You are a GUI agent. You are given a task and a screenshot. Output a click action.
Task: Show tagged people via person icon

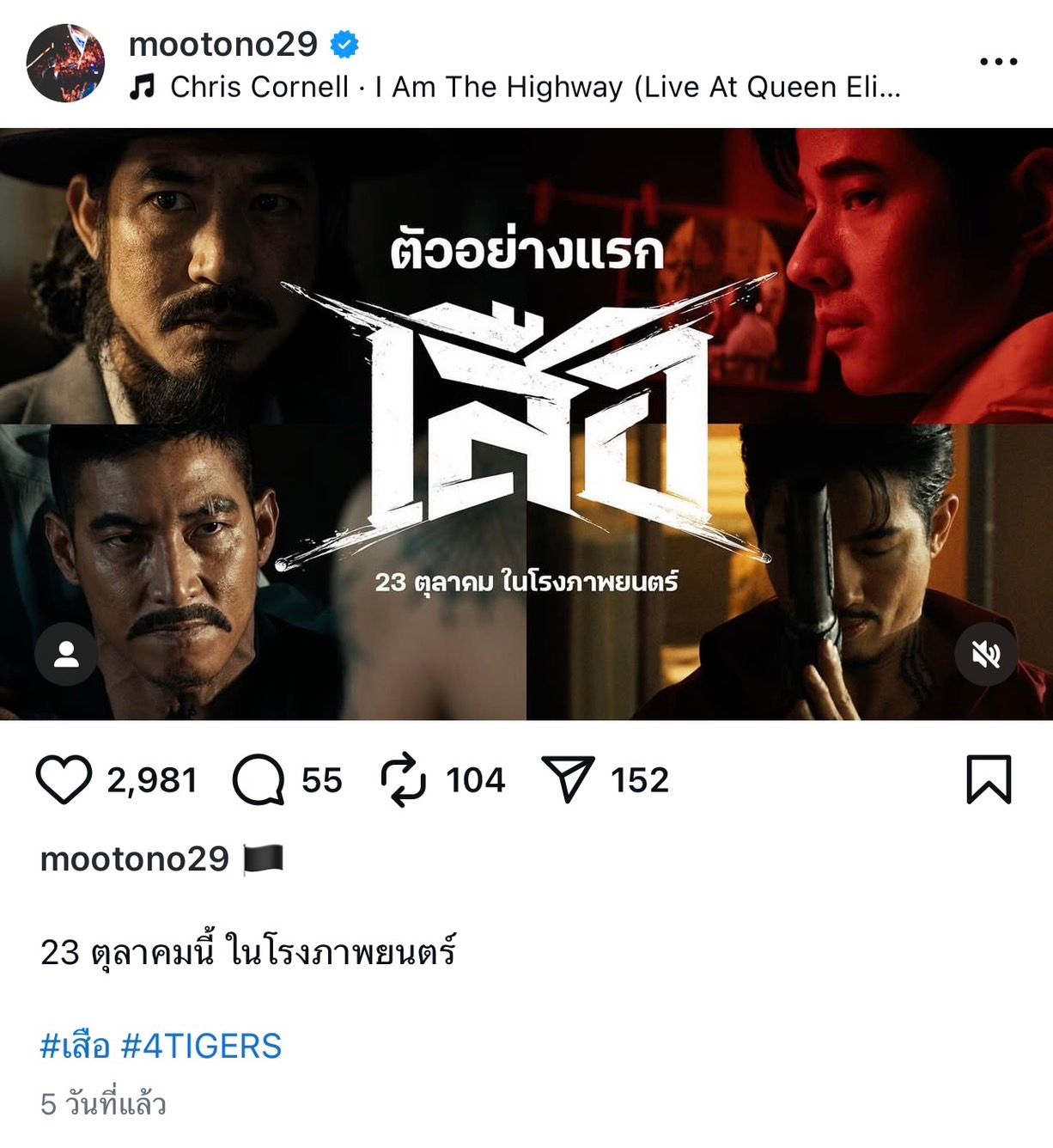point(66,655)
